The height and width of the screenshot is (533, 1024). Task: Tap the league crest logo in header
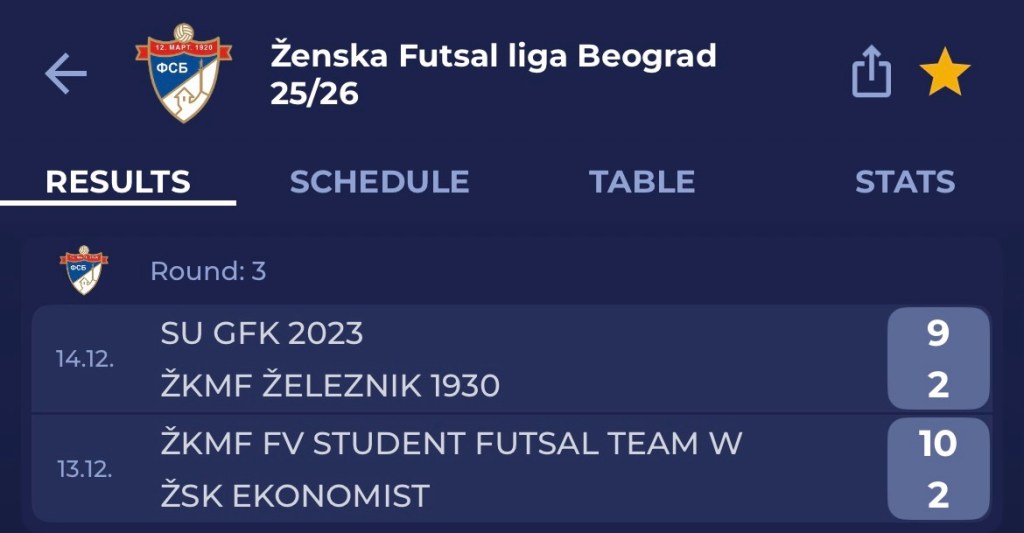pos(183,73)
